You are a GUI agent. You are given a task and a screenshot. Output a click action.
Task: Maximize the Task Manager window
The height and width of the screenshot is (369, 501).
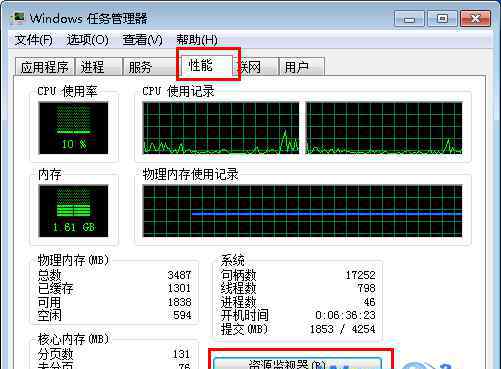pyautogui.click(x=442, y=19)
